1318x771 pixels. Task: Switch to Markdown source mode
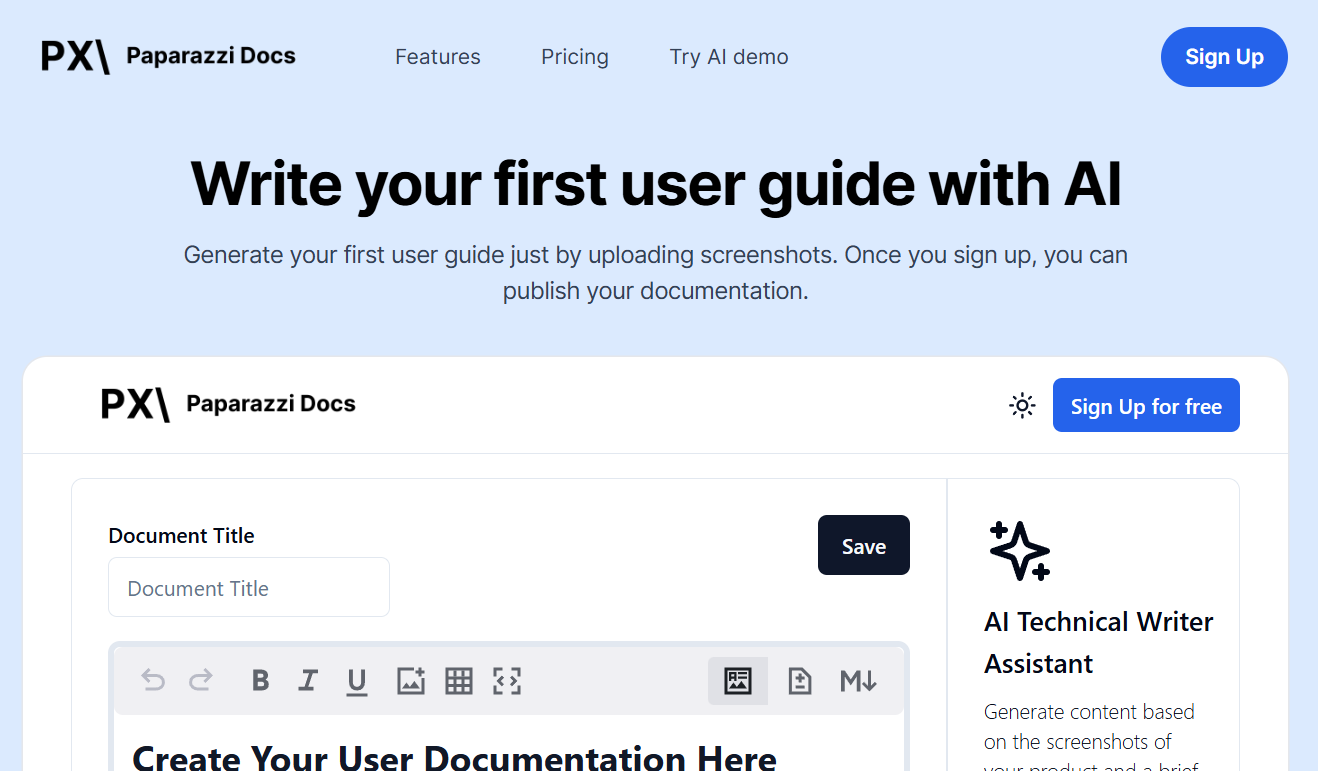tap(858, 681)
